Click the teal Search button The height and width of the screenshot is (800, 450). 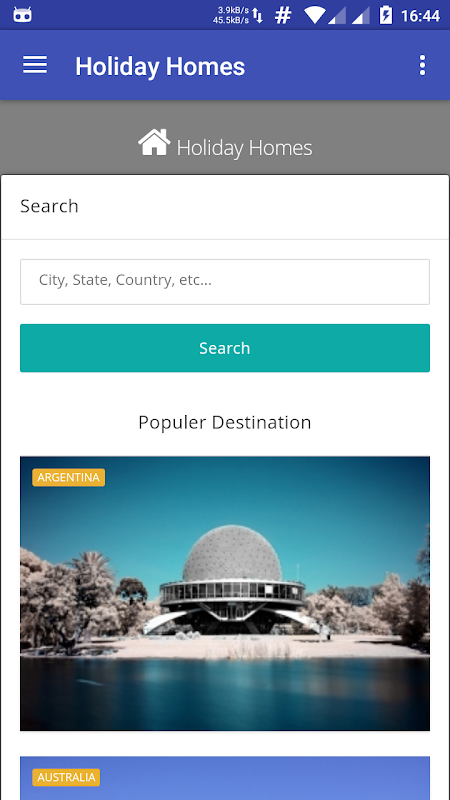coord(225,348)
